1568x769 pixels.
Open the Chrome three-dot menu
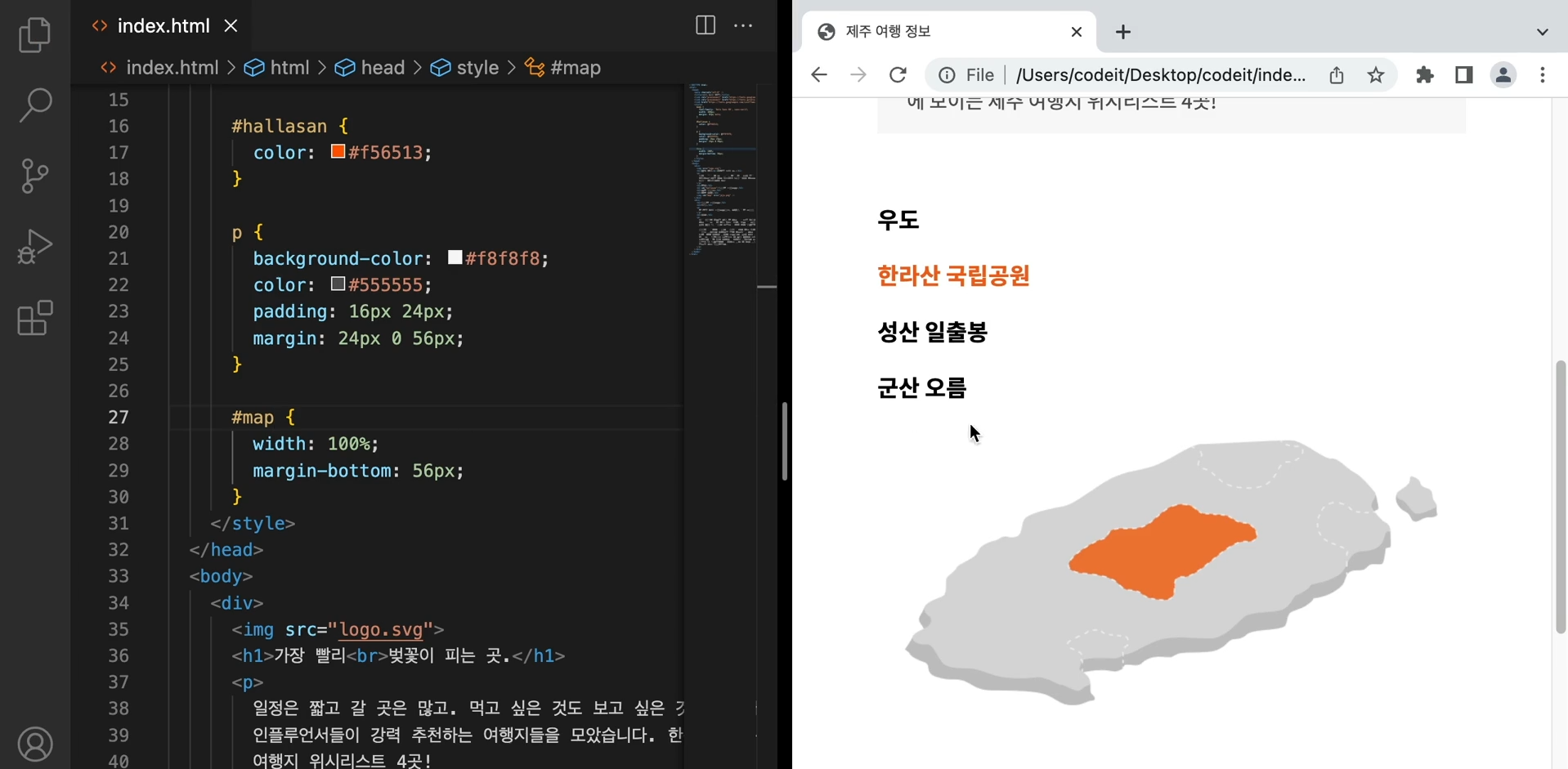[1543, 75]
